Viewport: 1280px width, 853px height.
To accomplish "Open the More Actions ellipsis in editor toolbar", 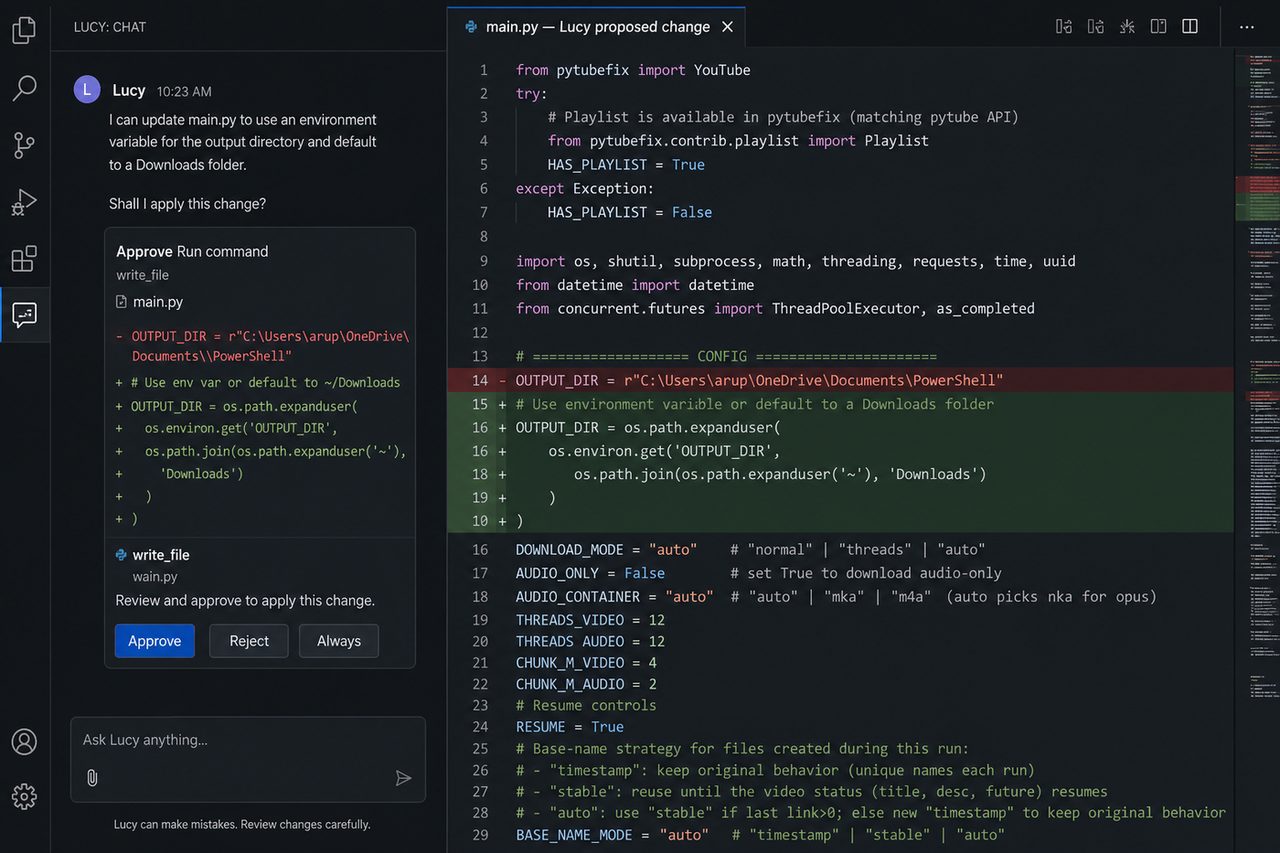I will pos(1247,27).
